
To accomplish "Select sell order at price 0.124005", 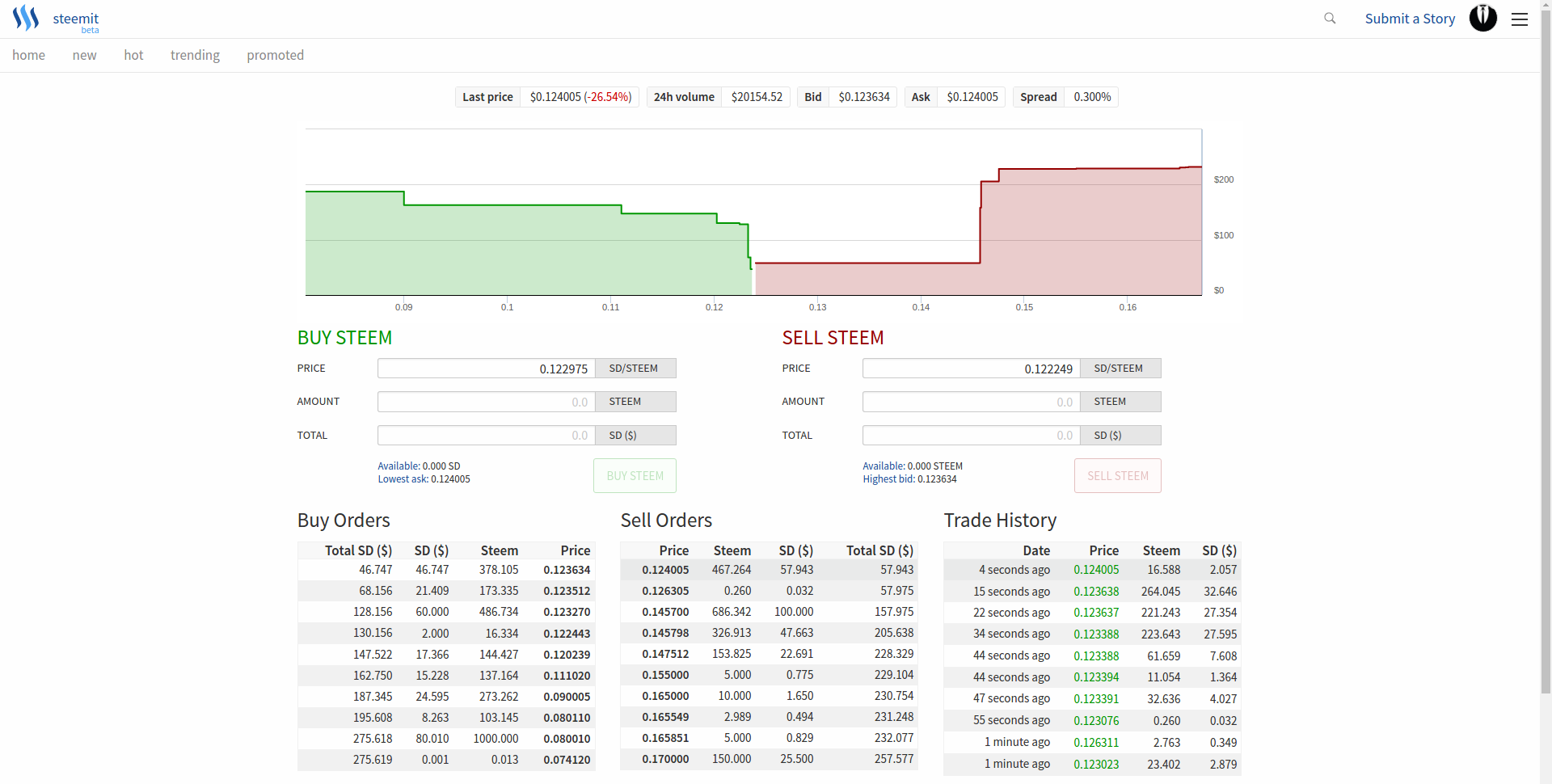I will (769, 570).
